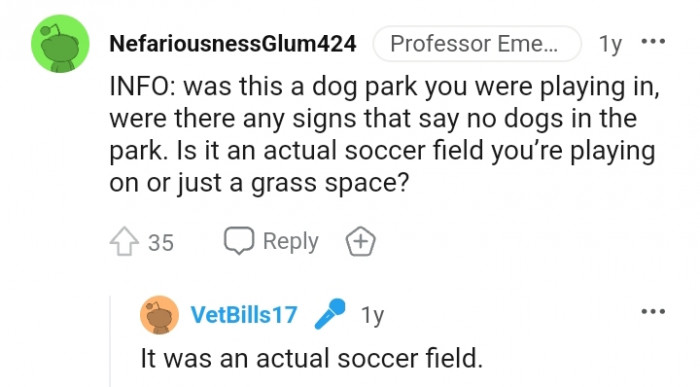Open the NefariousnessGlum424 username profile
The width and height of the screenshot is (700, 387).
233,44
